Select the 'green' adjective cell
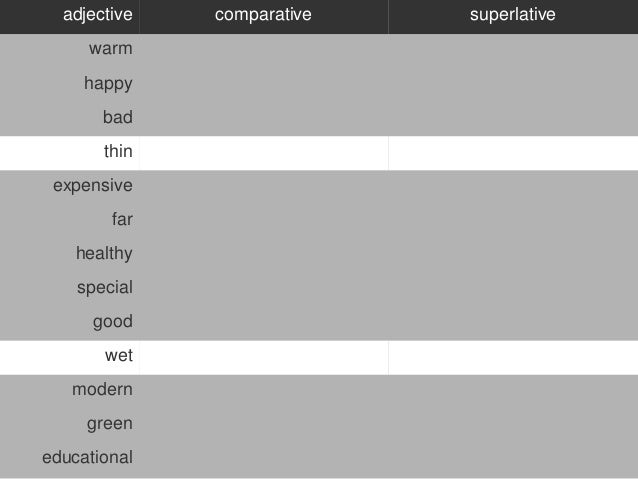 109,424
